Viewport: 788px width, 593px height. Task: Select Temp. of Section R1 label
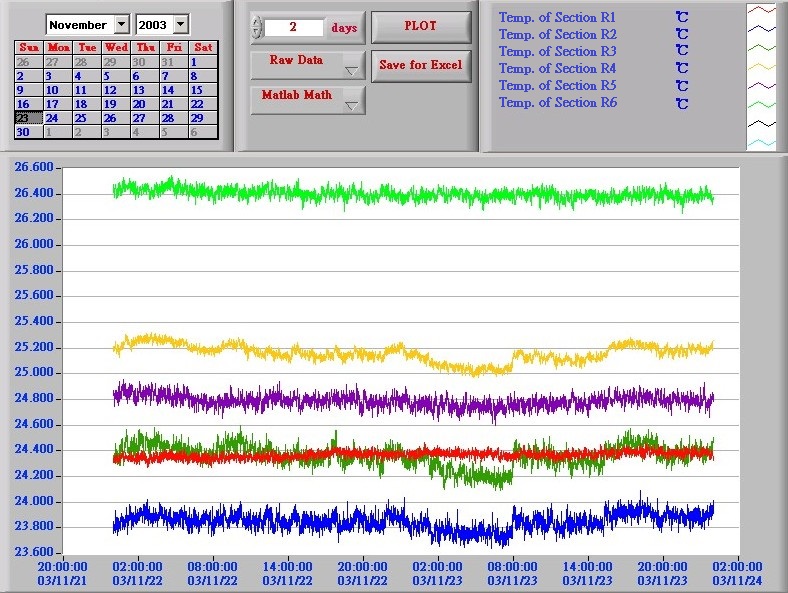(x=557, y=17)
